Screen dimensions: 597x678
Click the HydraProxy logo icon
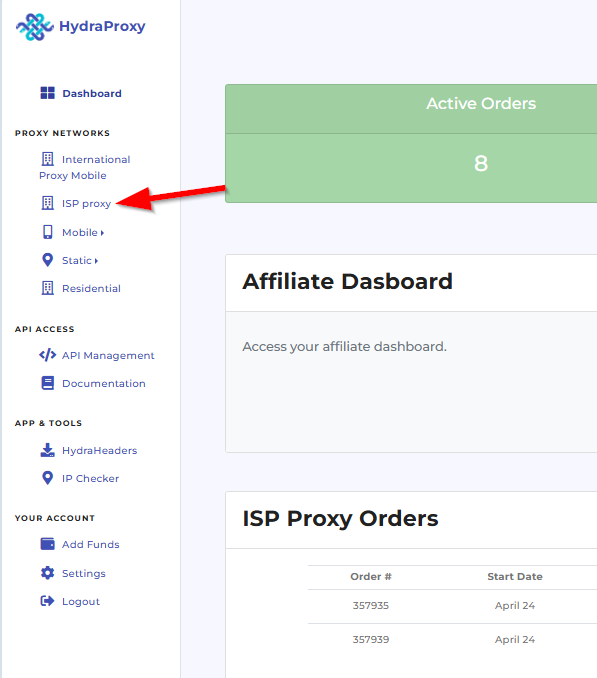click(35, 27)
